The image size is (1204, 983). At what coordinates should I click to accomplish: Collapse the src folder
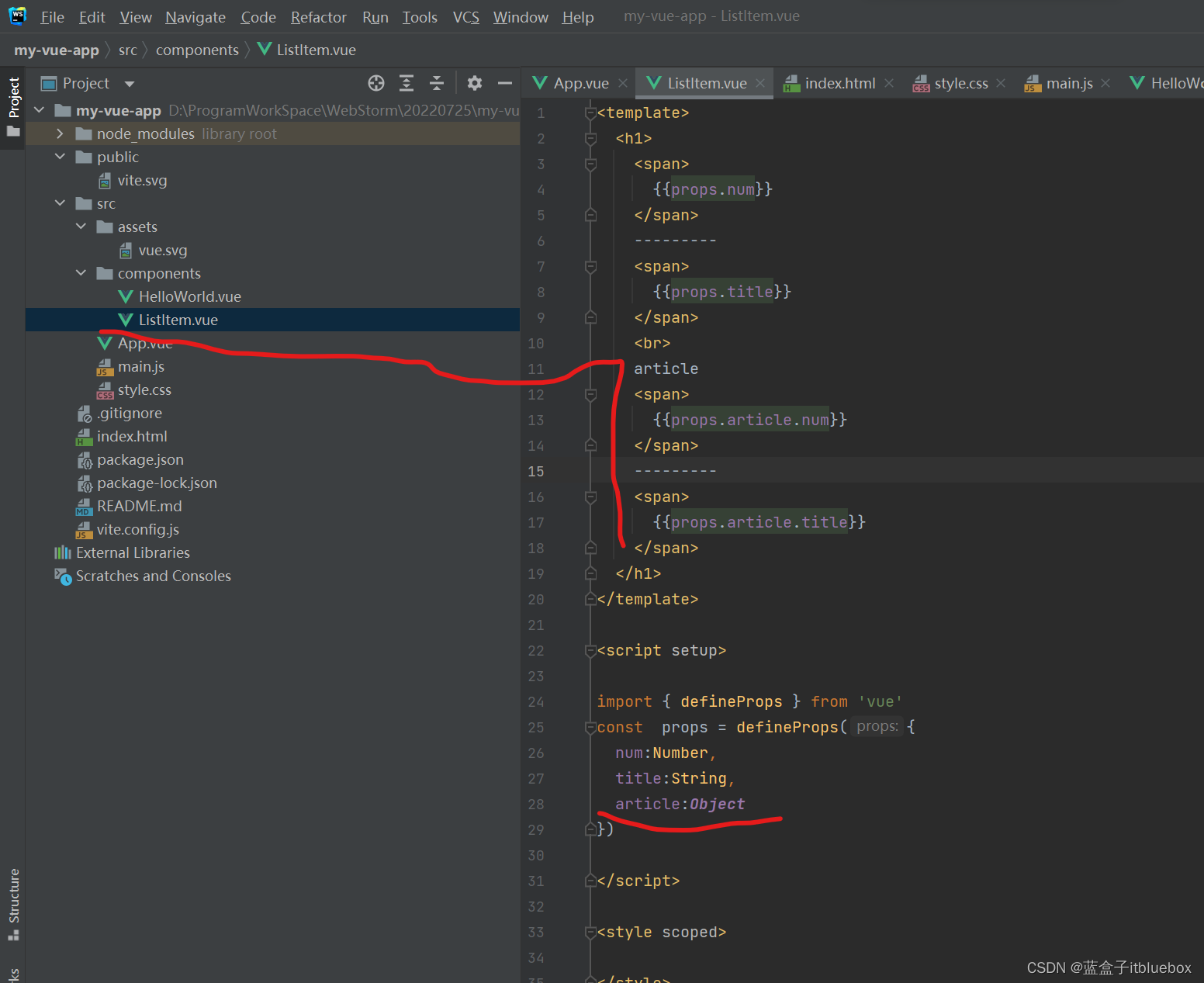(60, 203)
